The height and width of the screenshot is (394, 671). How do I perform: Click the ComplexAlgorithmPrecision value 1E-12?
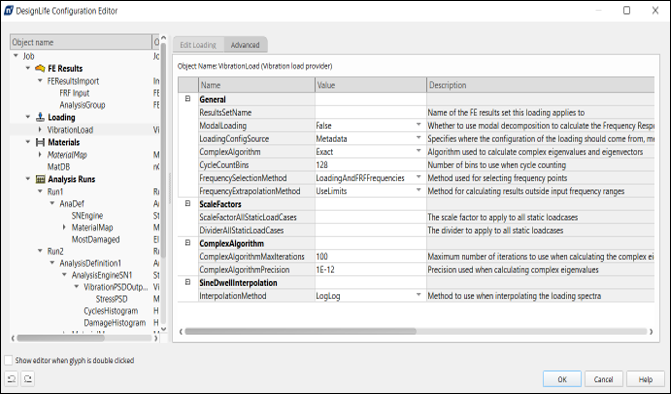370,270
